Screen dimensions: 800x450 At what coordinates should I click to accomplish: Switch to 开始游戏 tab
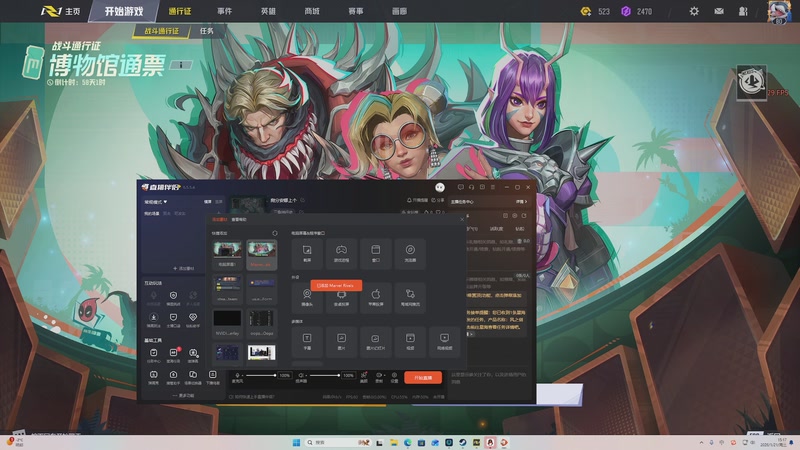coord(124,11)
